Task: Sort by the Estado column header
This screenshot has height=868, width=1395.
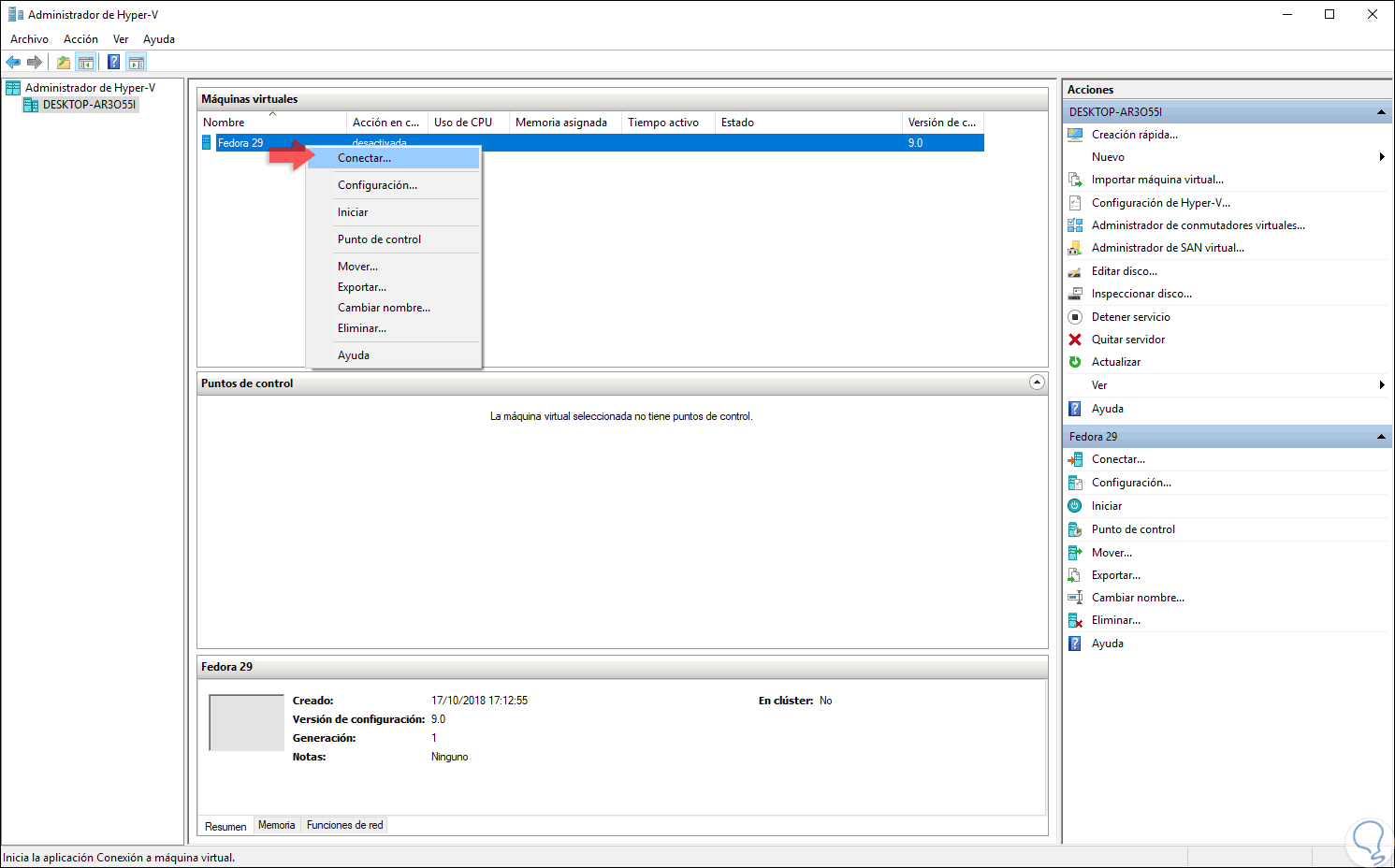Action: [x=808, y=123]
